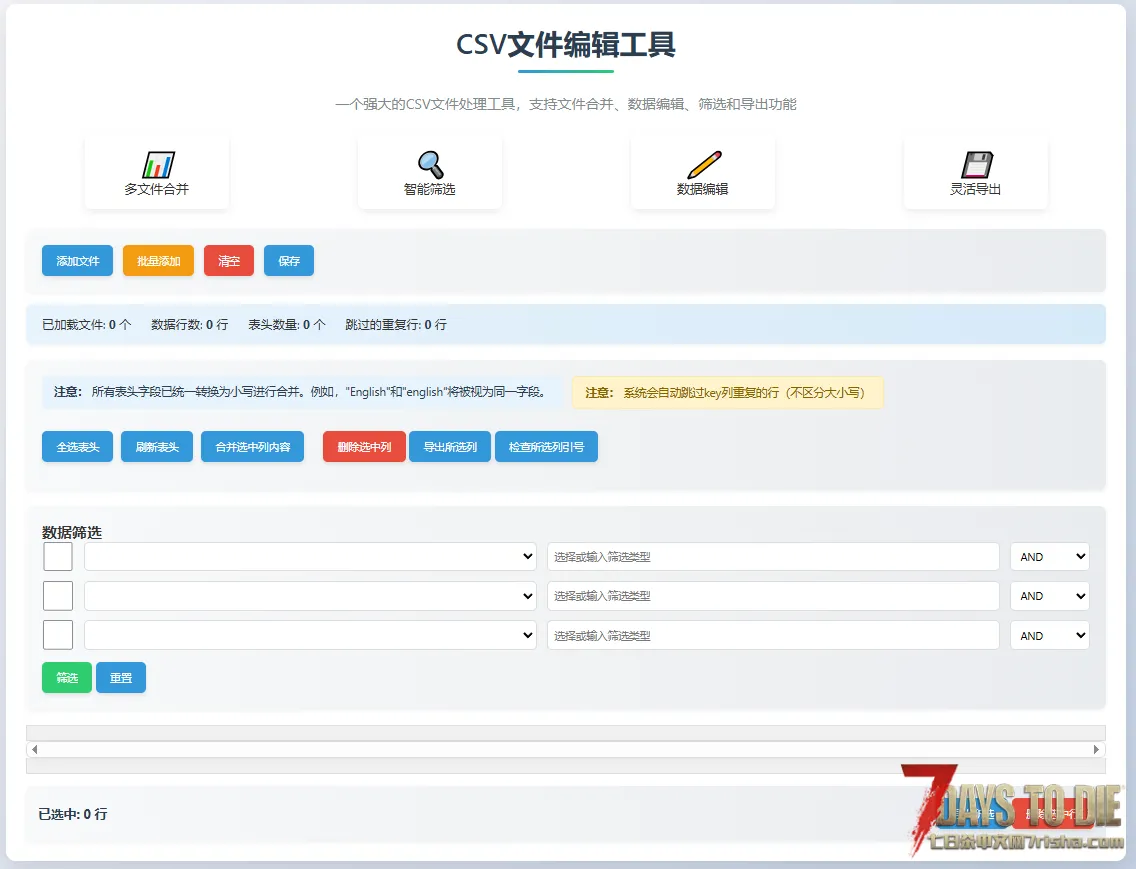The image size is (1136, 869).
Task: Enable the second filter row checkbox
Action: click(x=58, y=596)
